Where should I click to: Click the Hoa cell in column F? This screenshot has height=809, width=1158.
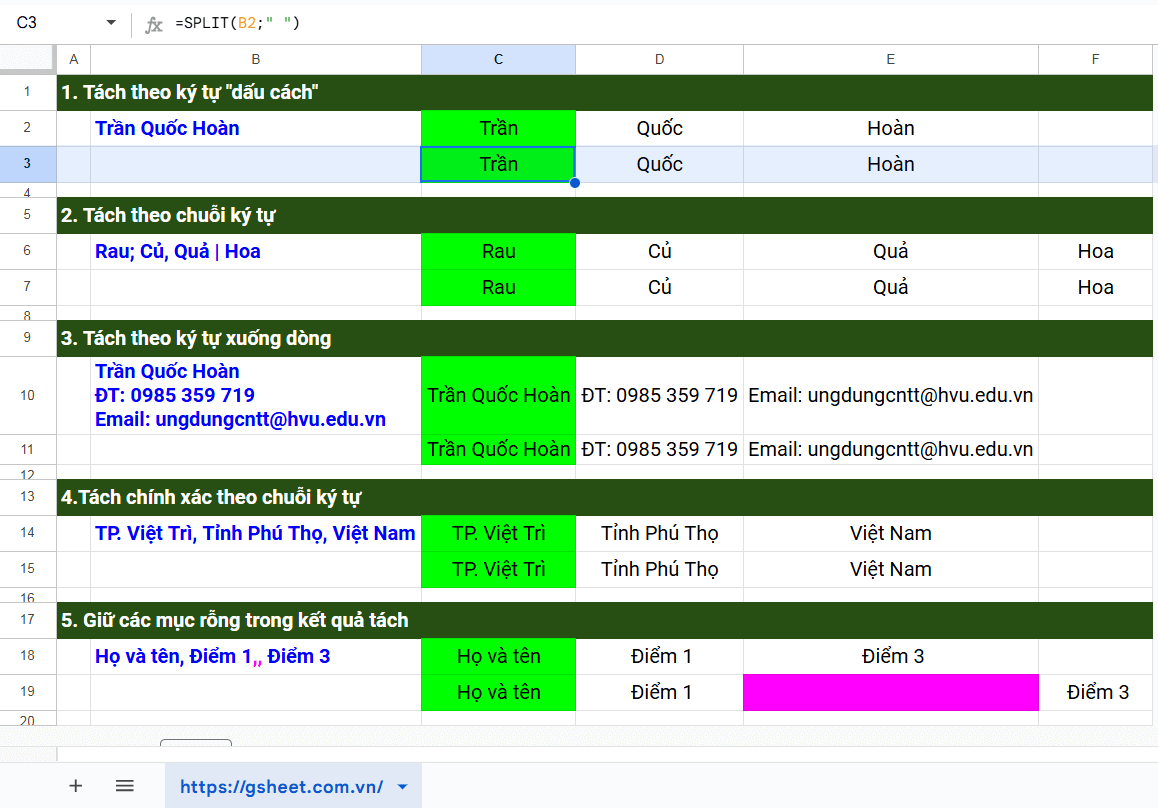[1096, 251]
